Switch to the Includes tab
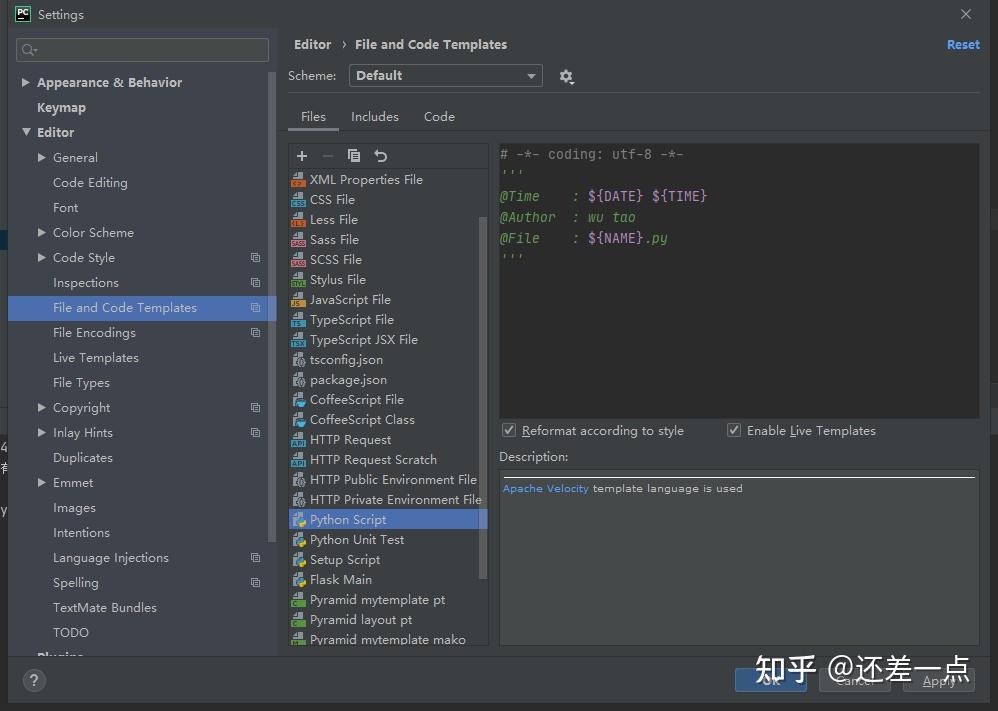998x711 pixels. coord(375,117)
